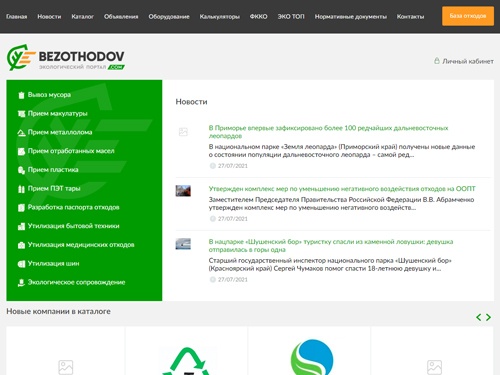Click the thumbnail of the ООПТ news
Screen dimensions: 500x375
tap(183, 191)
